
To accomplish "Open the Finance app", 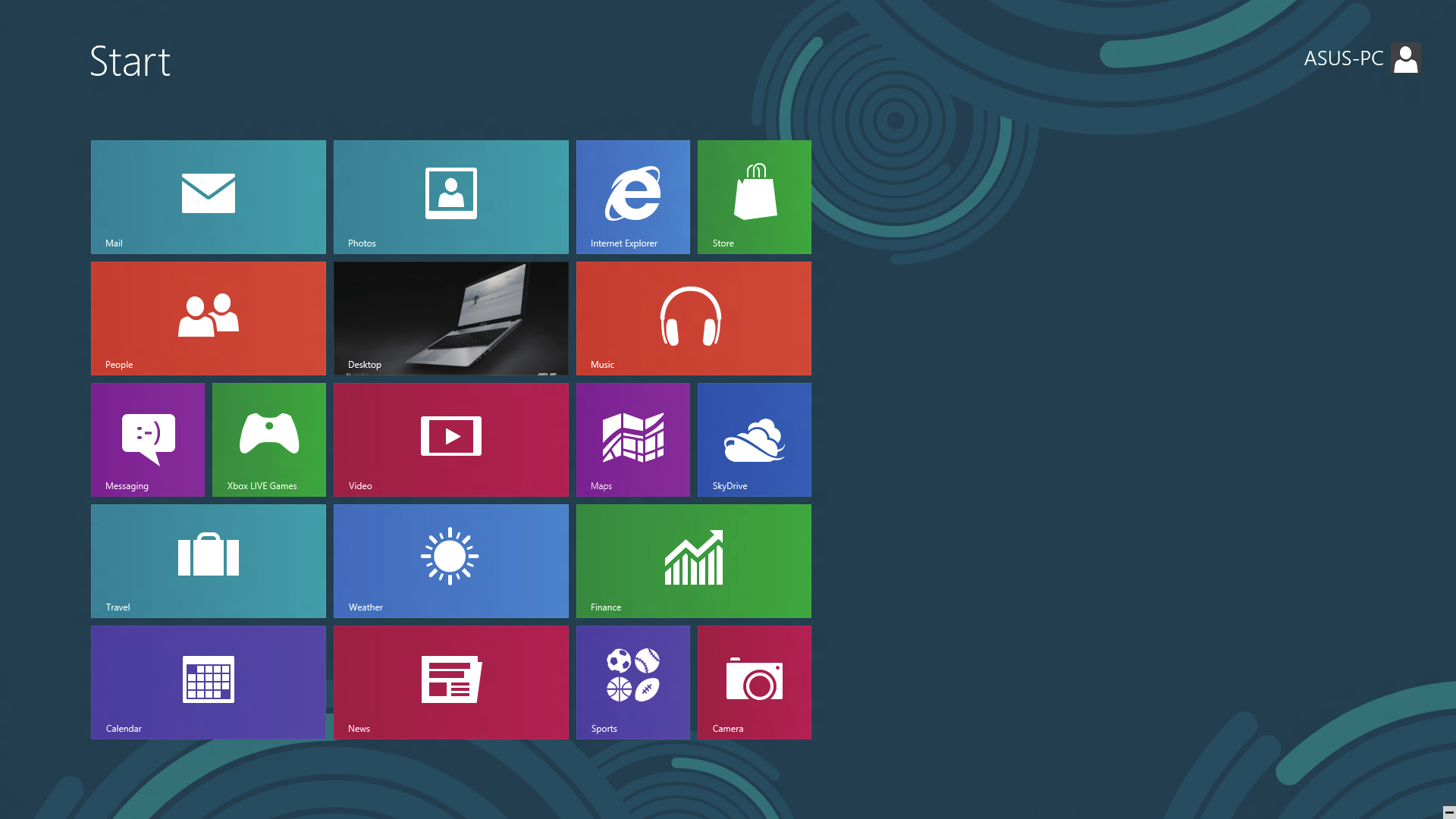I will [x=694, y=561].
